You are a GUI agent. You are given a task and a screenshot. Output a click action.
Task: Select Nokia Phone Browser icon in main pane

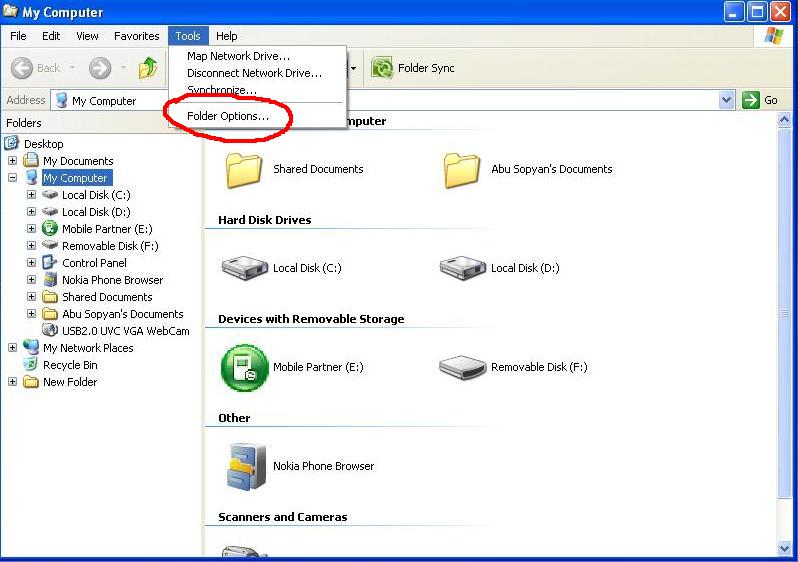tap(246, 466)
